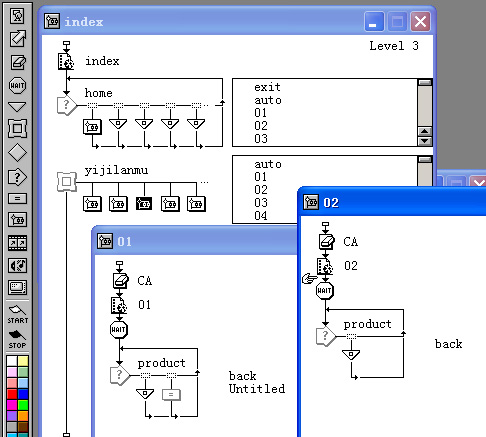
Task: Pick the Map icon from the palette
Action: (x=17, y=220)
